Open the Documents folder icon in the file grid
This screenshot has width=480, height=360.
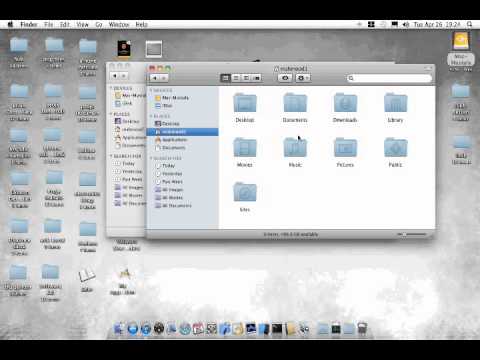coord(295,103)
